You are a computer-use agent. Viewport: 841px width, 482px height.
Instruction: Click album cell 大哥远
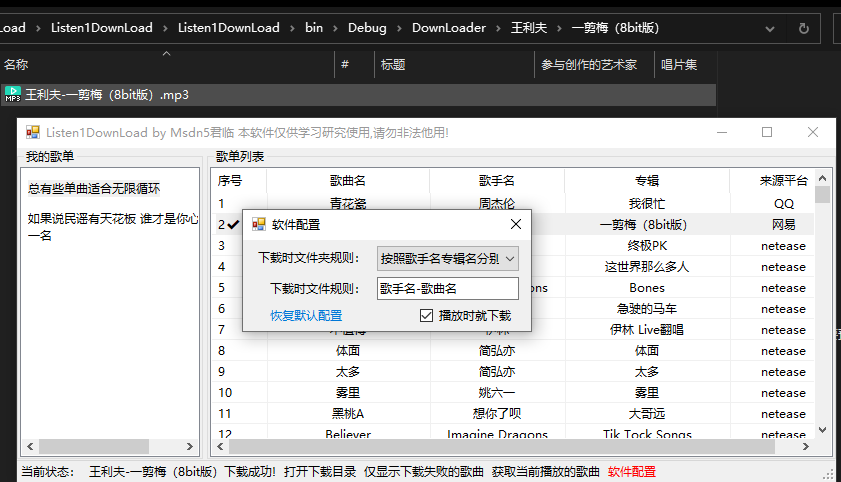click(647, 413)
